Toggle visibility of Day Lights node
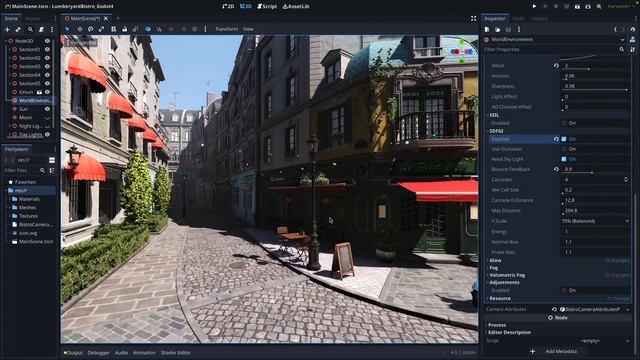 pos(47,134)
